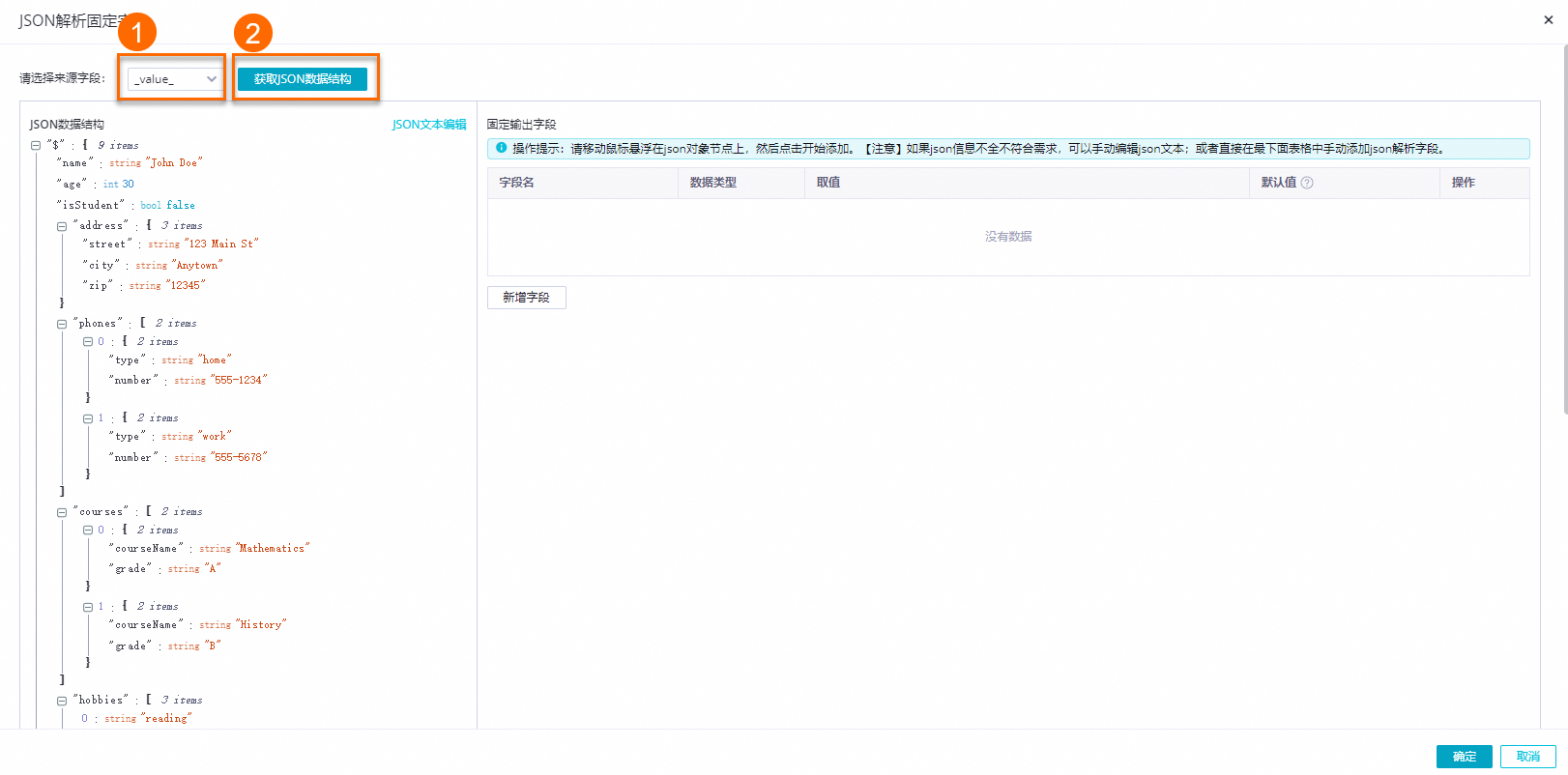Screen dimensions: 1568x775
Task: Collapse phones item 1 node
Action: [x=88, y=418]
